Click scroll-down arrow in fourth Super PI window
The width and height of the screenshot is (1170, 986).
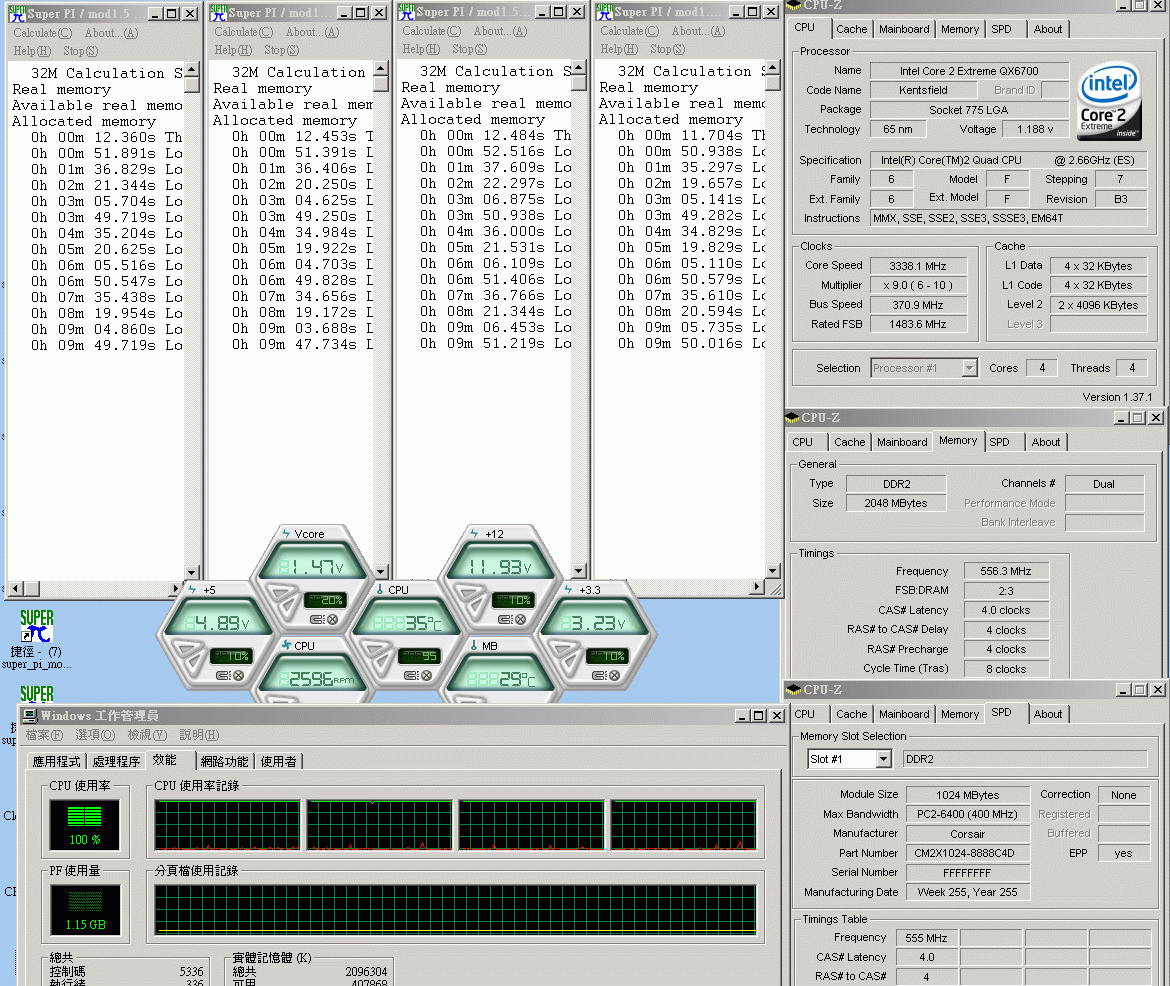tap(772, 571)
